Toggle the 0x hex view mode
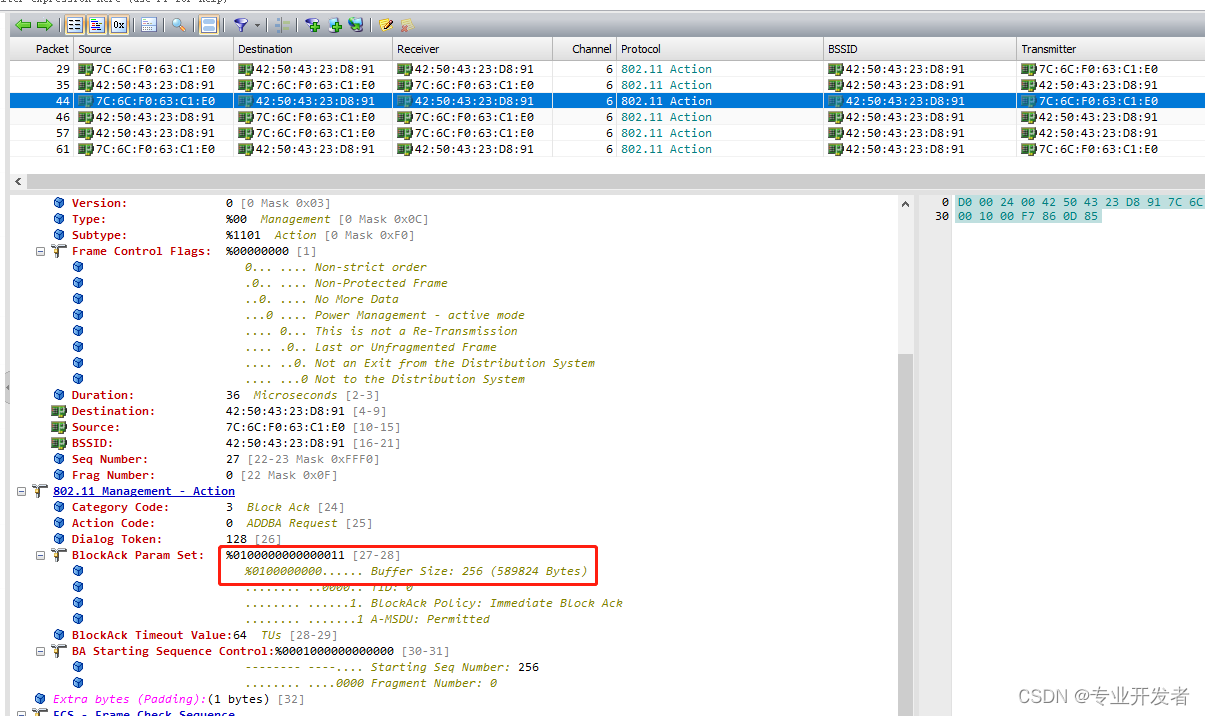Screen dimensions: 1205x716 coord(117,25)
